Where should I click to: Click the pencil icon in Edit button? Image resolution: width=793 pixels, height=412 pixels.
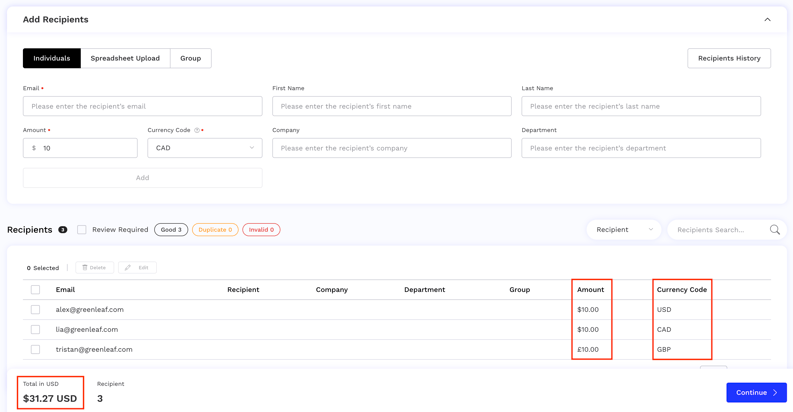pyautogui.click(x=128, y=268)
